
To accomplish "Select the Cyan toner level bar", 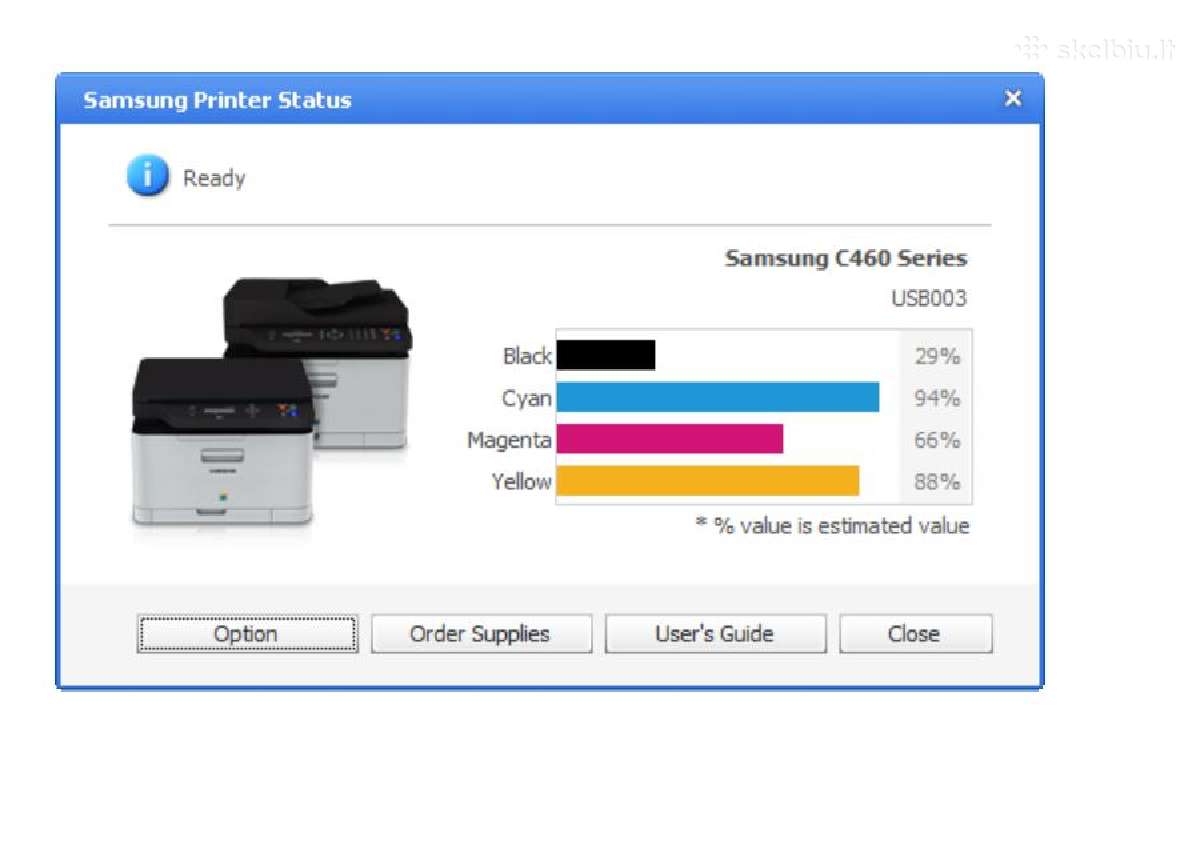I will 718,397.
